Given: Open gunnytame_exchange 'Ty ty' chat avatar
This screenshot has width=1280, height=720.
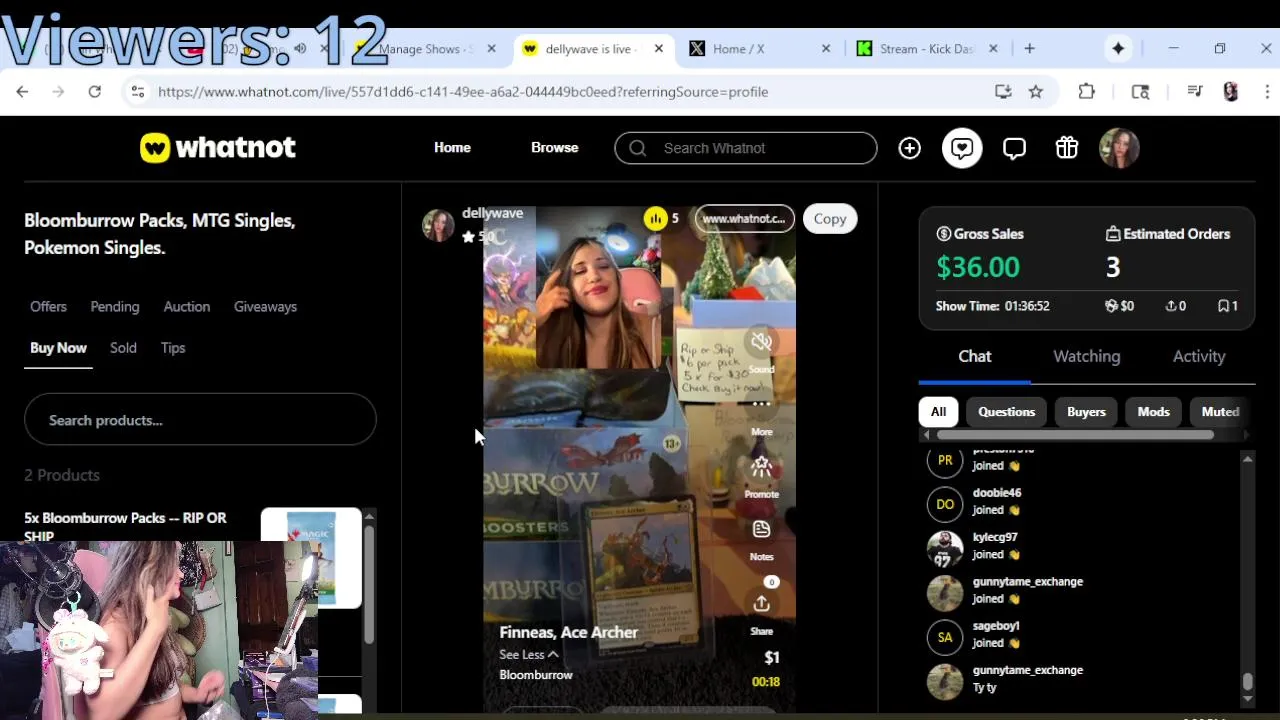Looking at the screenshot, I should 945,681.
